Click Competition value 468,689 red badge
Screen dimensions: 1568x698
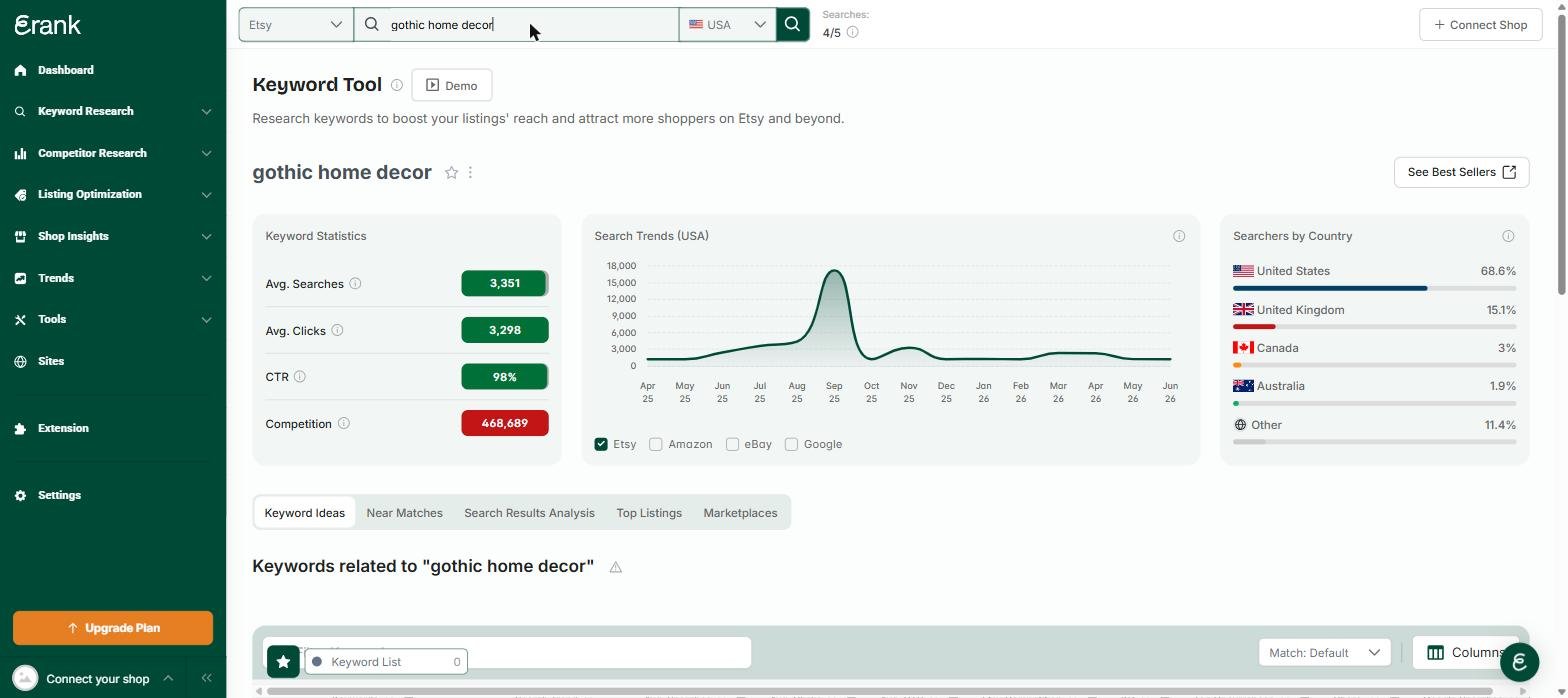(505, 423)
